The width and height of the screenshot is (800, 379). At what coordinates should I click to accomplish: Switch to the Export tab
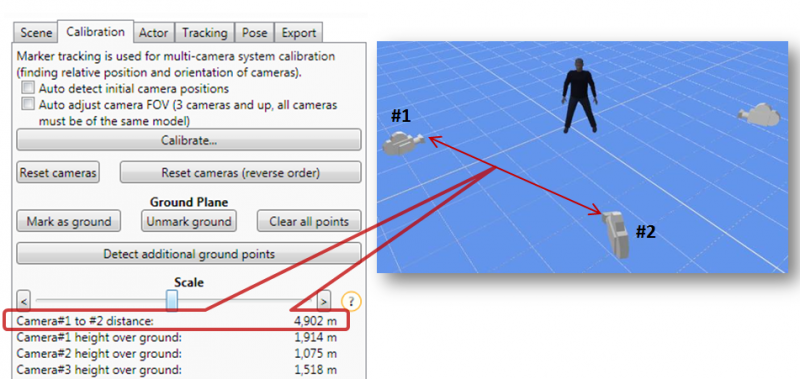(298, 33)
